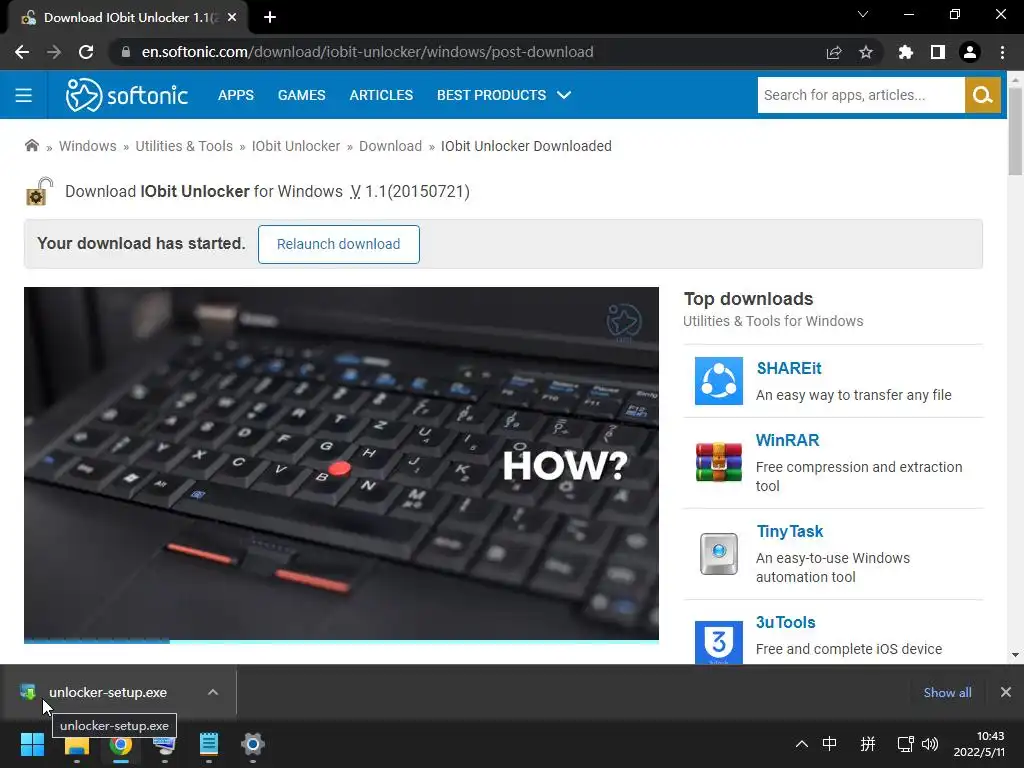The image size is (1024, 768).
Task: Open tab search chevron in title bar
Action: (863, 14)
